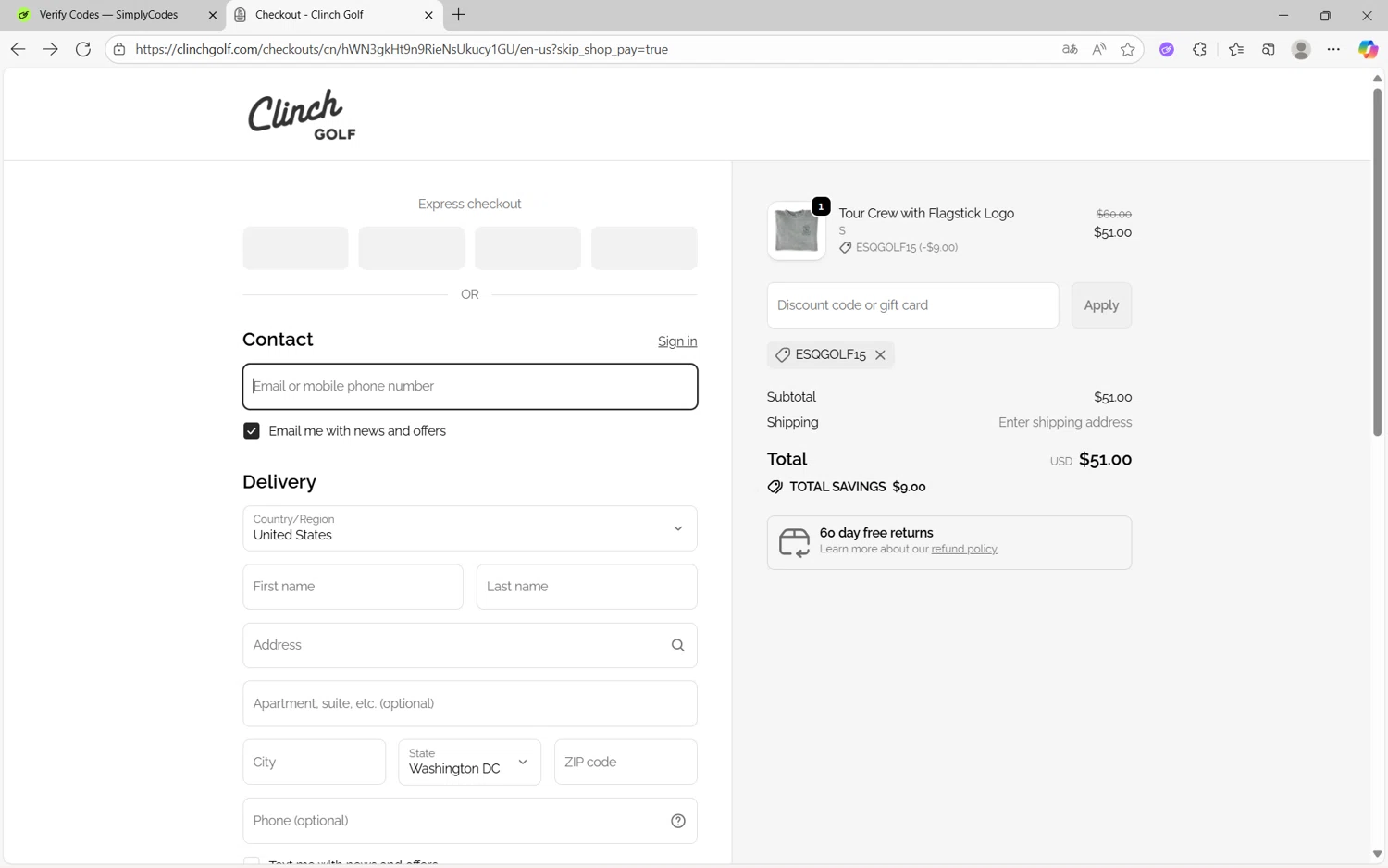Launch the Copilot sidebar

tap(1368, 49)
